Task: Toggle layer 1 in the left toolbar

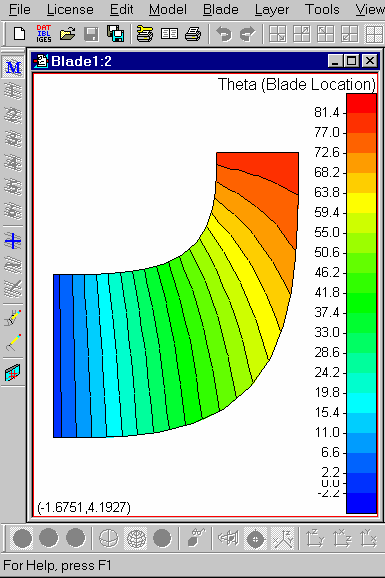Action: point(13,91)
